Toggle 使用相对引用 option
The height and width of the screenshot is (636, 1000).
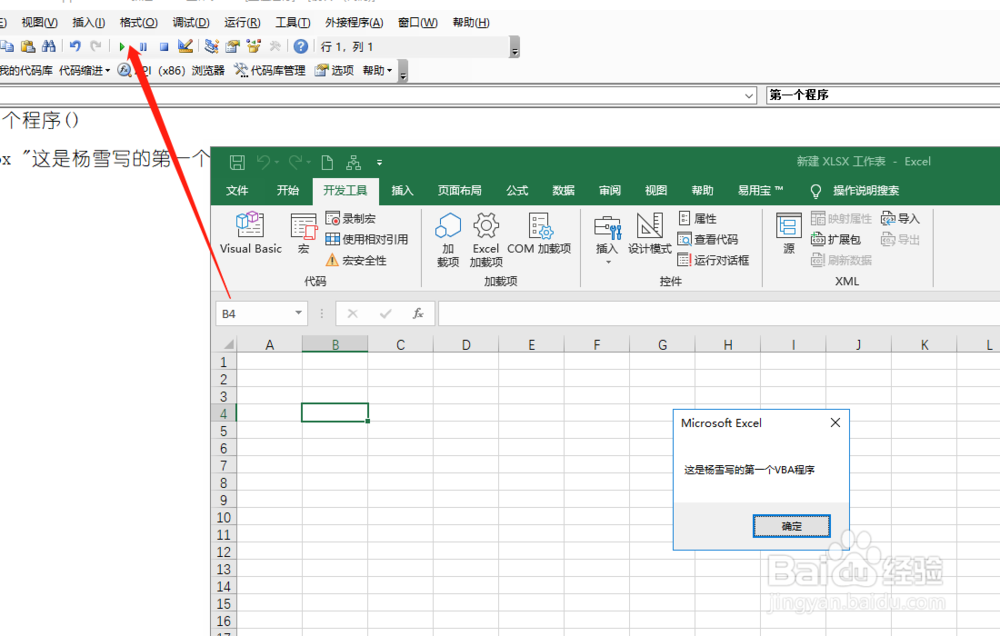click(x=366, y=239)
